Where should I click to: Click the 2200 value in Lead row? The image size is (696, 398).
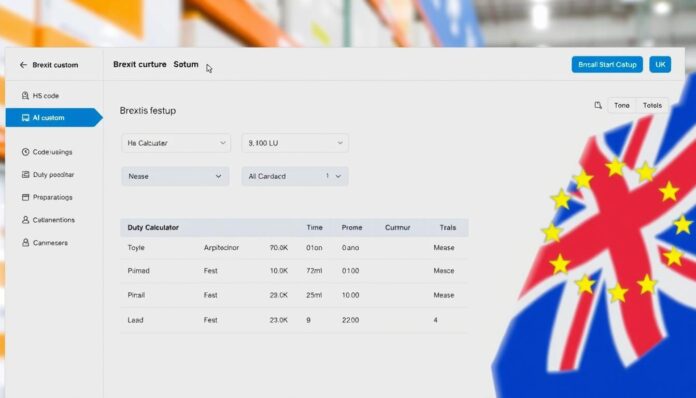[350, 320]
